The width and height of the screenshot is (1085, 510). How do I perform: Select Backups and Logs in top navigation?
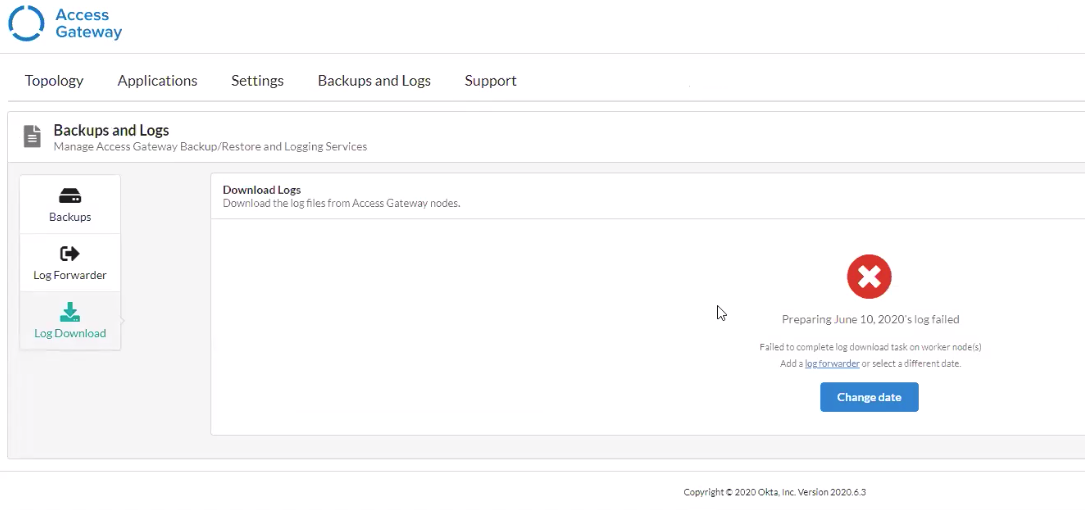(374, 81)
